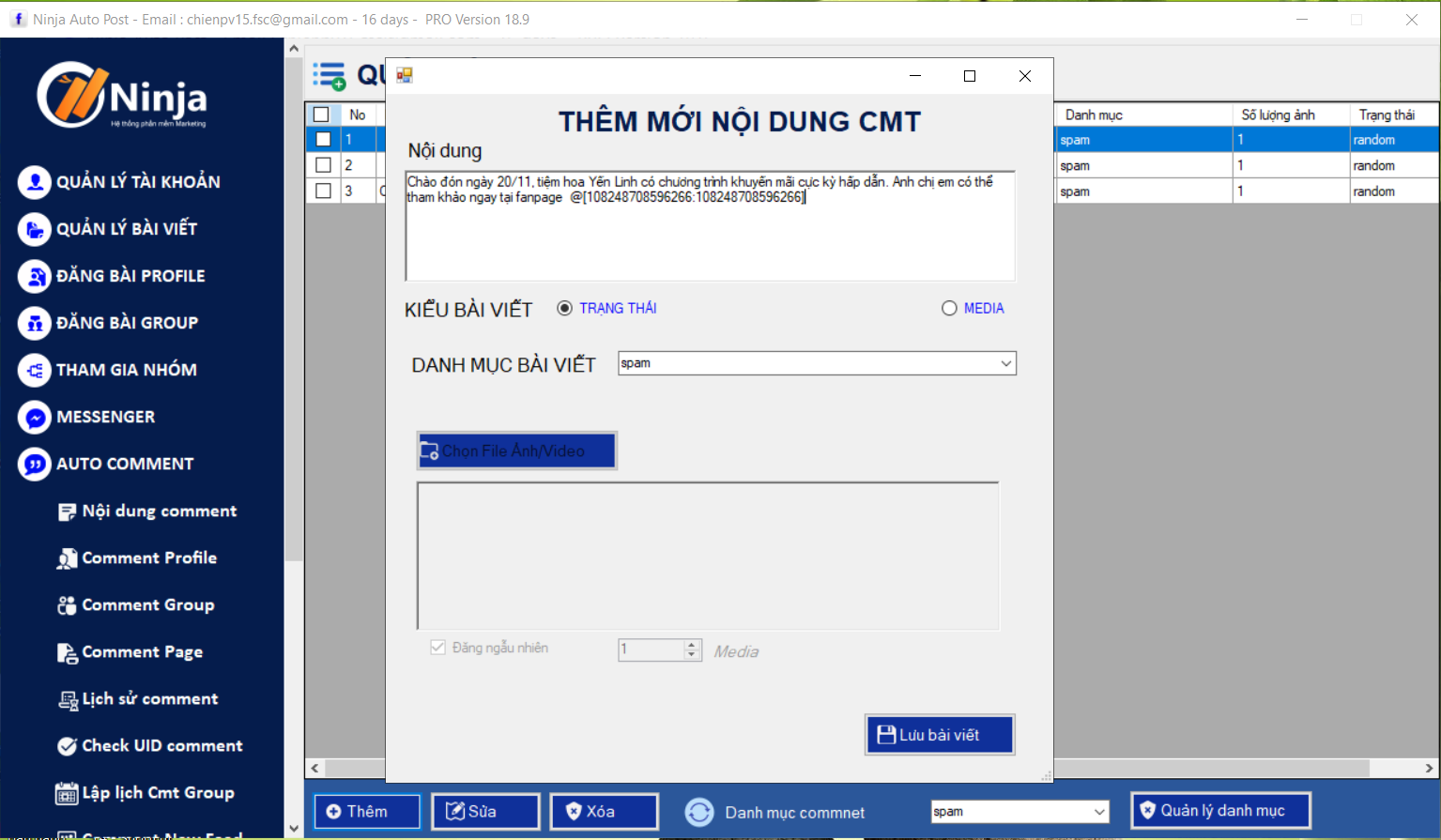Click the table horizontal scrollbar right arrow
1441x840 pixels.
(x=1430, y=768)
